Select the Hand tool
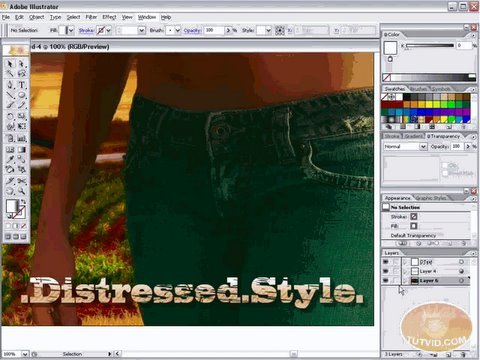The image size is (480, 360). click(x=10, y=191)
